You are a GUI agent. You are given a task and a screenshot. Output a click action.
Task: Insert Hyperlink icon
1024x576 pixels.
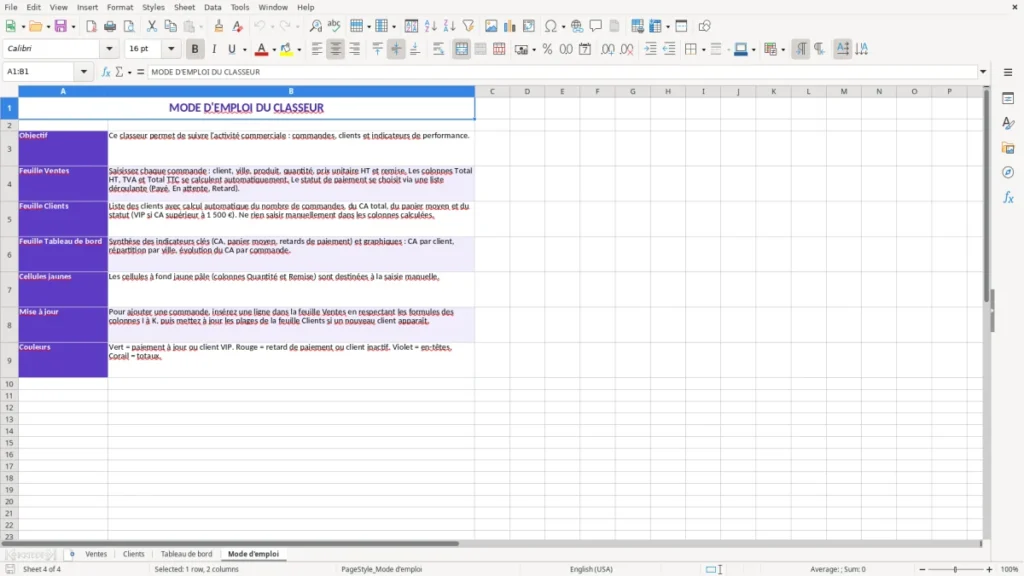tap(577, 26)
